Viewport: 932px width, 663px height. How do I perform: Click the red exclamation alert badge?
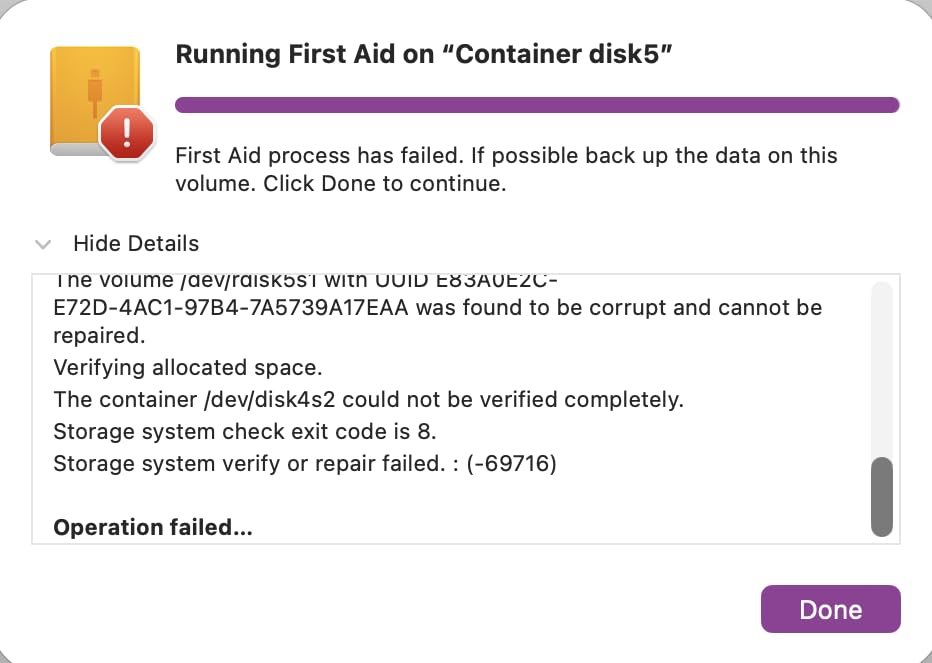(127, 133)
